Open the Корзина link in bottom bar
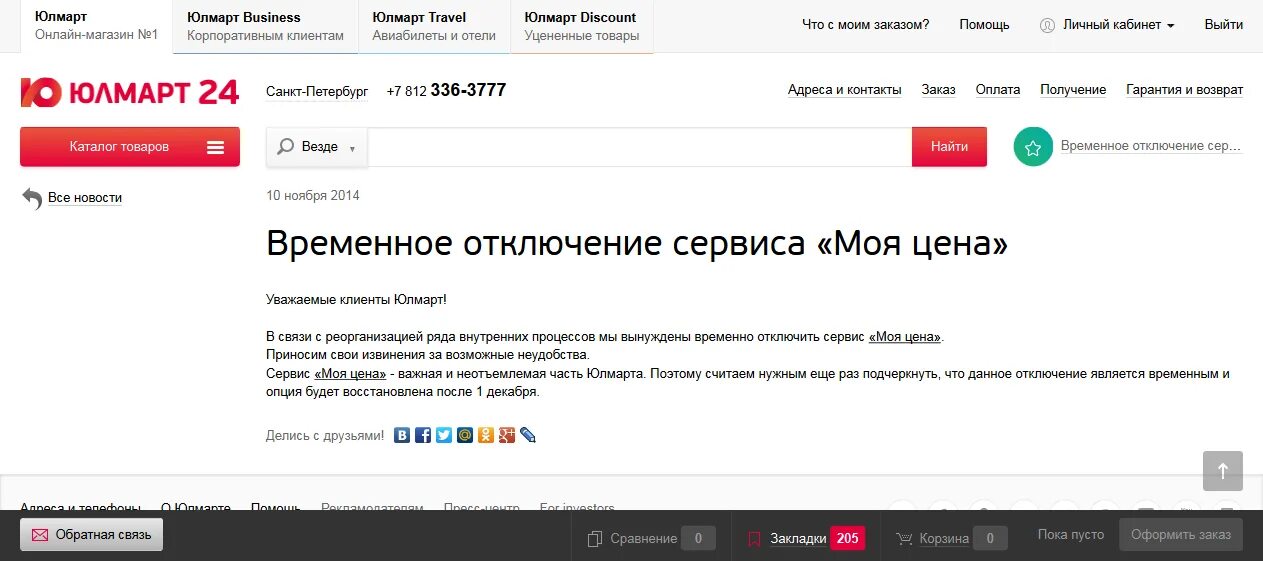 [944, 539]
